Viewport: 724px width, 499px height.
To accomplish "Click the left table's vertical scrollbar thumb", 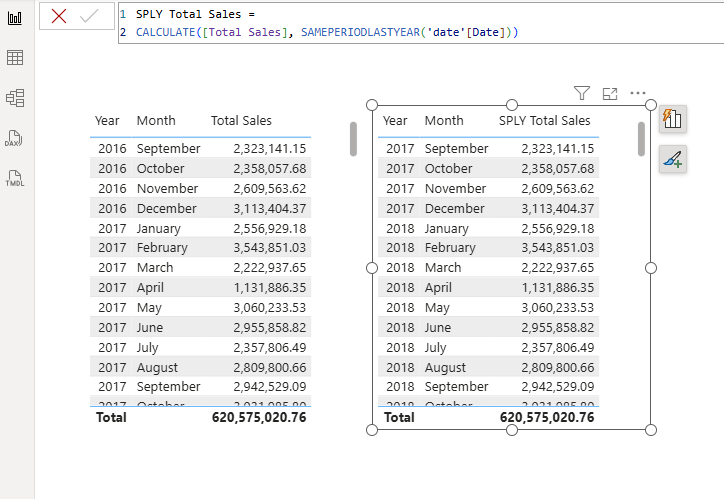I will [353, 139].
